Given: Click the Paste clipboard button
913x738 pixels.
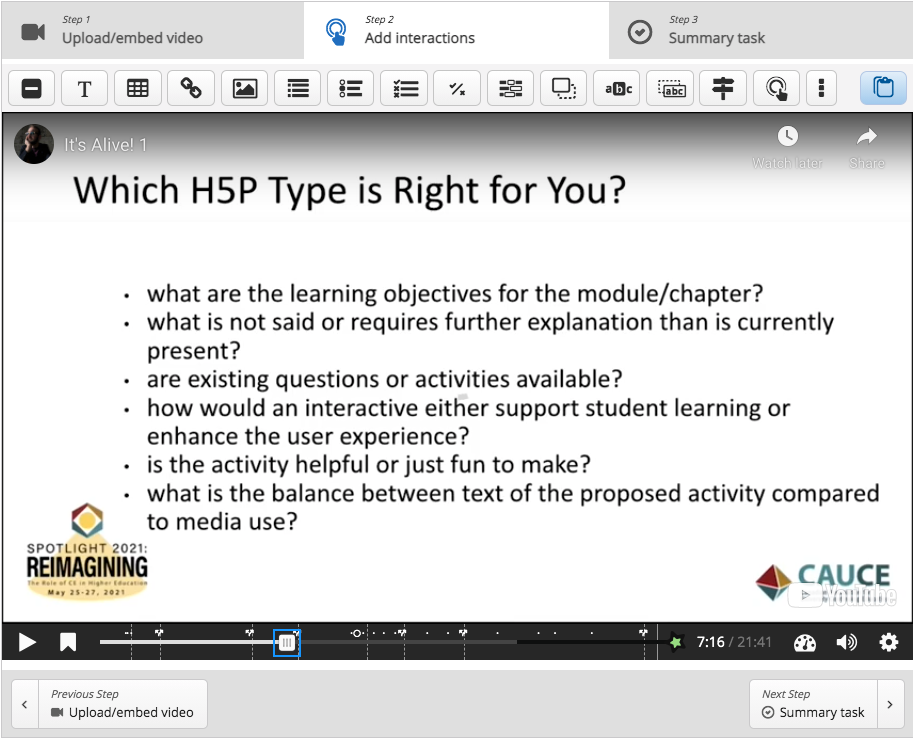Looking at the screenshot, I should 883,88.
